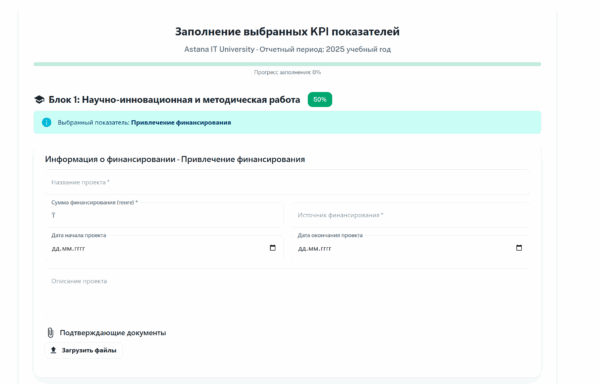Click the graduation cap icon beside Блок 1

pos(39,100)
